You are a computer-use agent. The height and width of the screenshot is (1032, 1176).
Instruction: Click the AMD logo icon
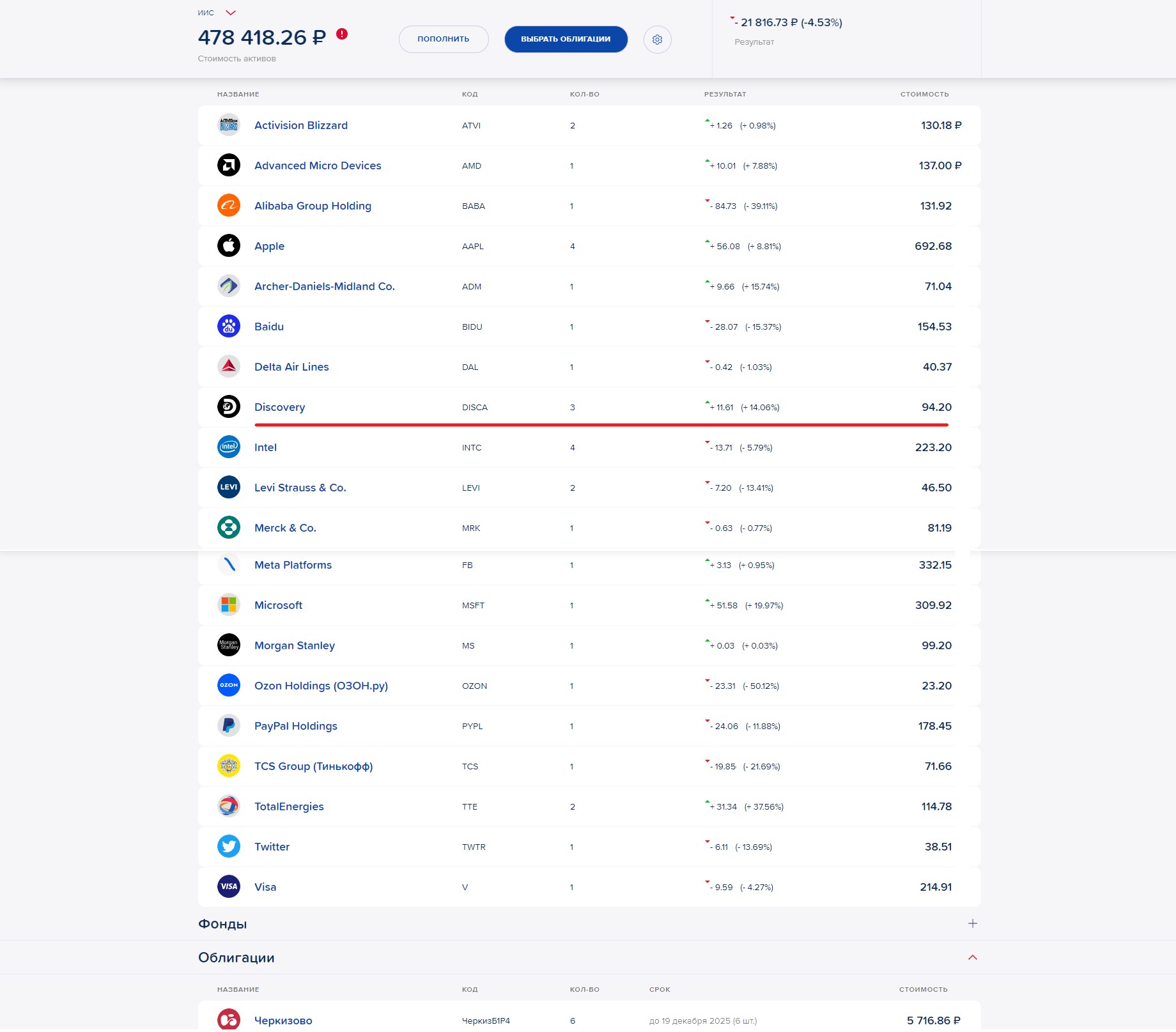click(229, 166)
